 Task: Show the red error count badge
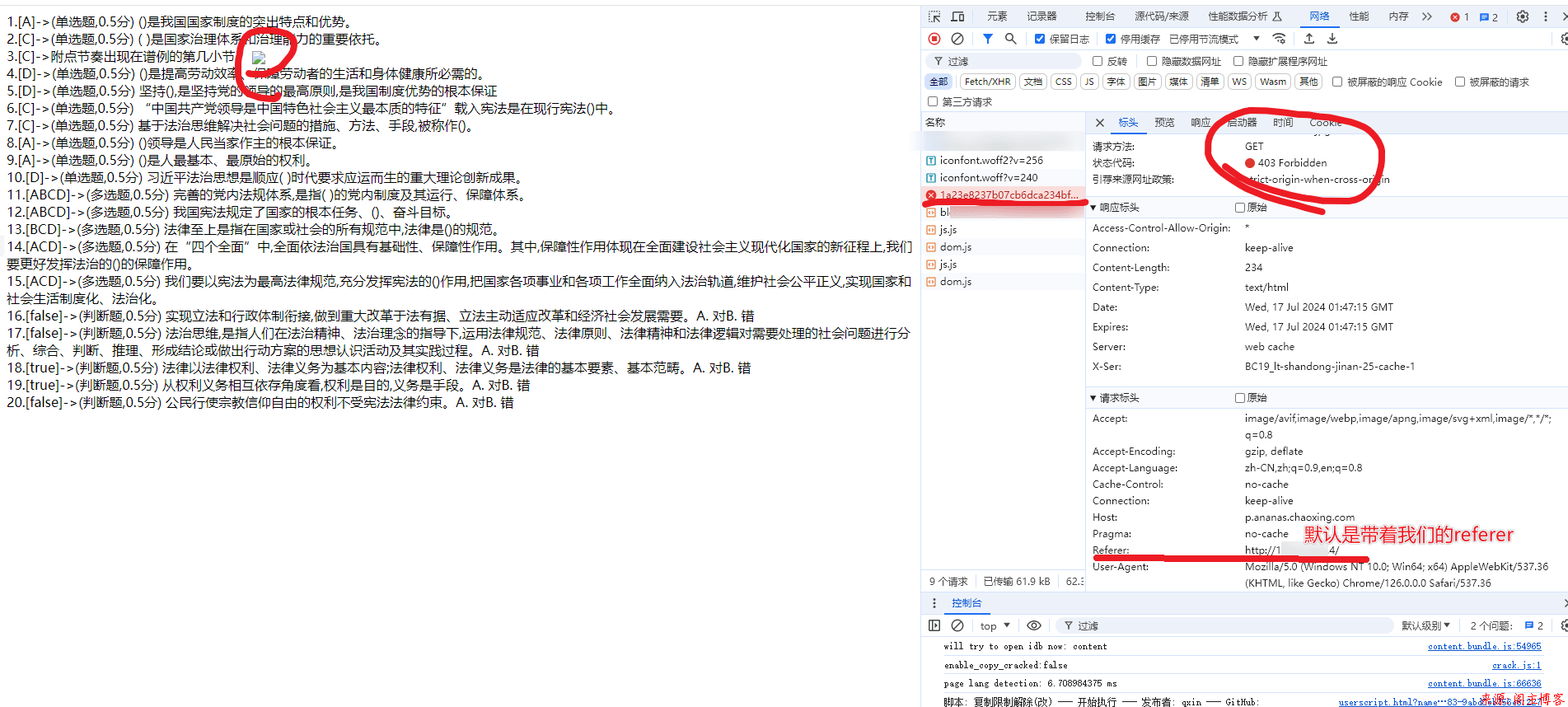click(x=1460, y=16)
